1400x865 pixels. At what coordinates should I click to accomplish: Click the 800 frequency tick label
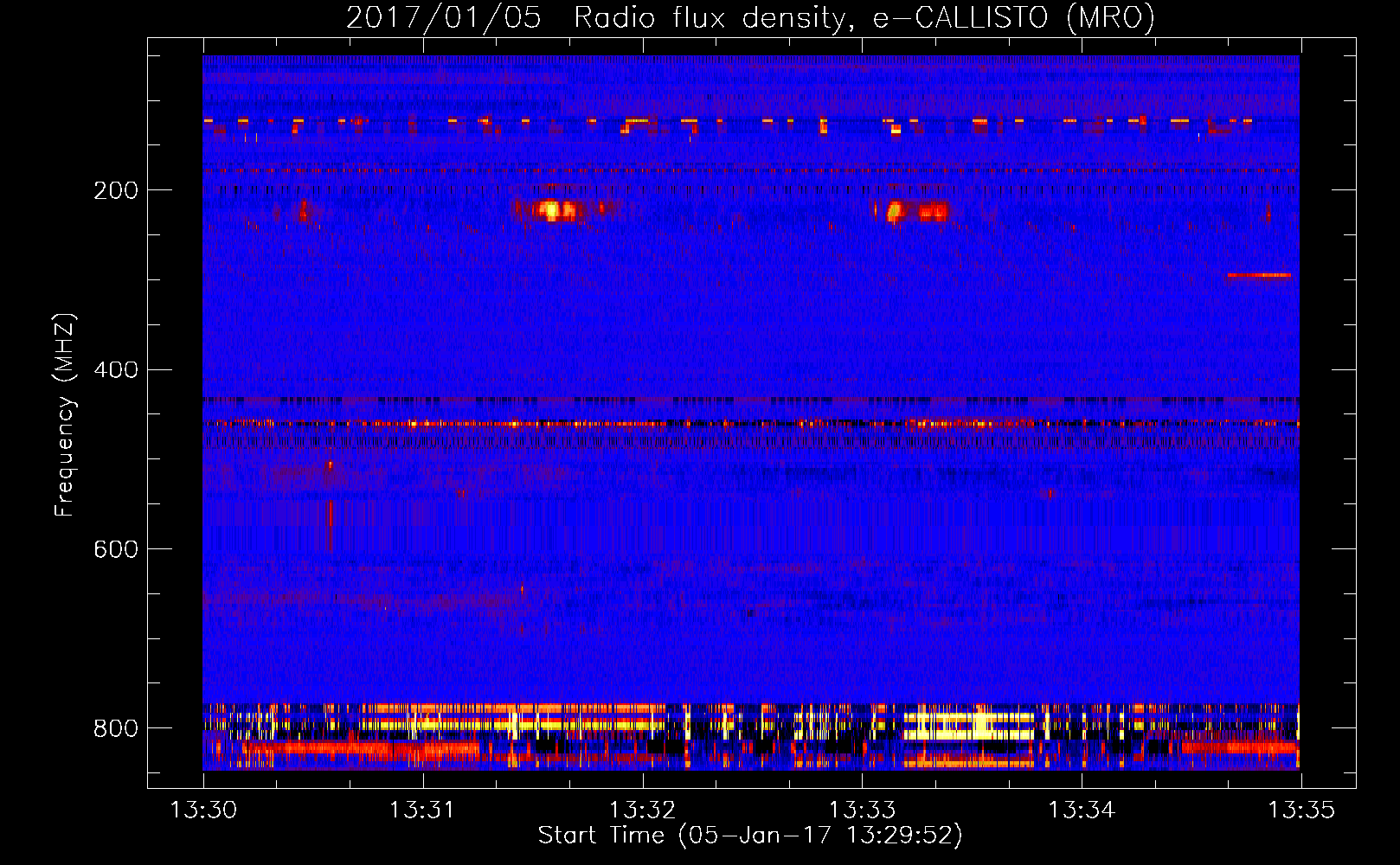[x=116, y=728]
